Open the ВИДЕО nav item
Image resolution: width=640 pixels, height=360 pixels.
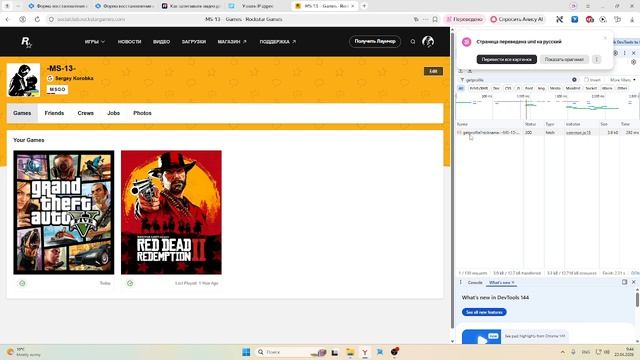click(162, 42)
